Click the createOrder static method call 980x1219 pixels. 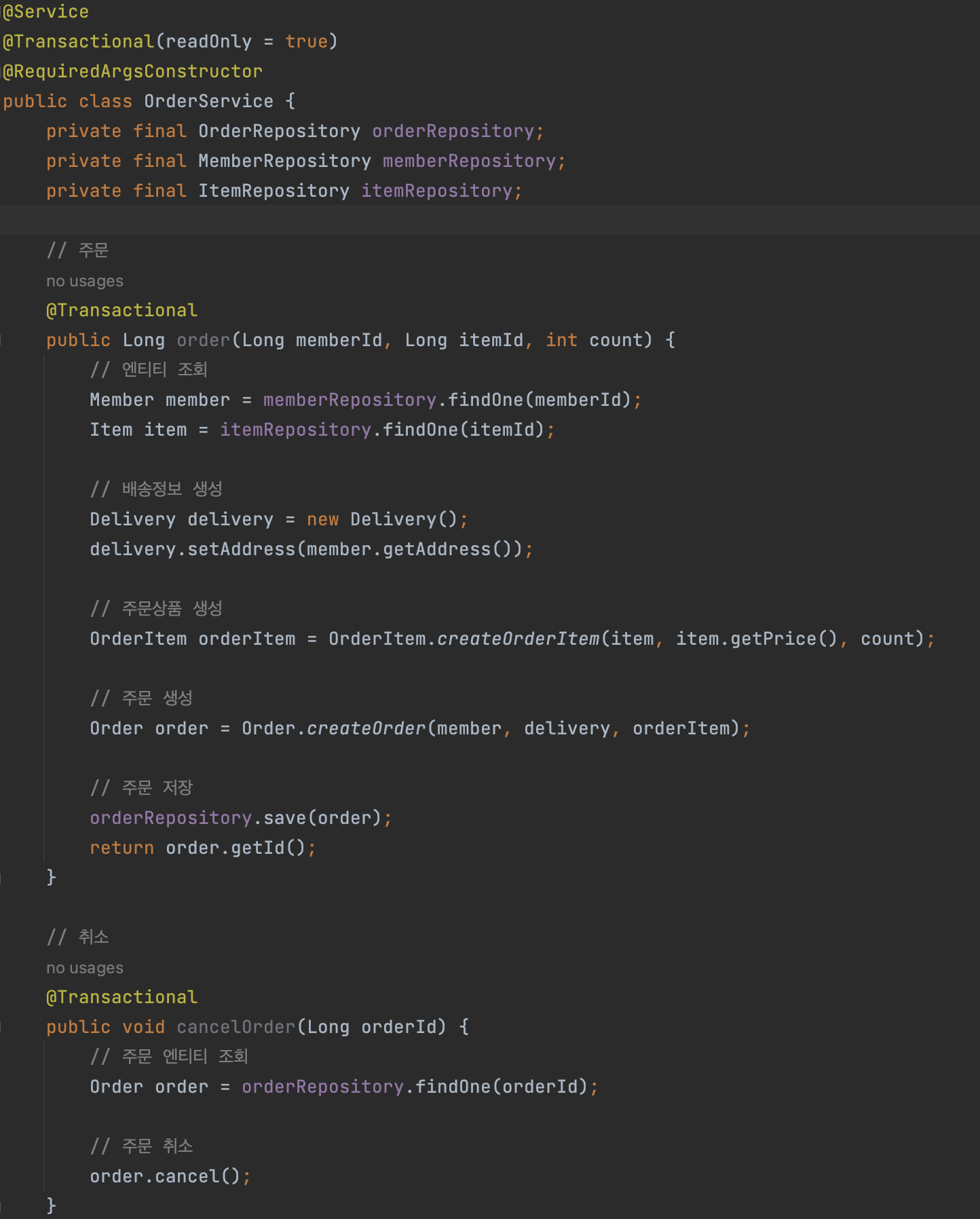point(366,728)
